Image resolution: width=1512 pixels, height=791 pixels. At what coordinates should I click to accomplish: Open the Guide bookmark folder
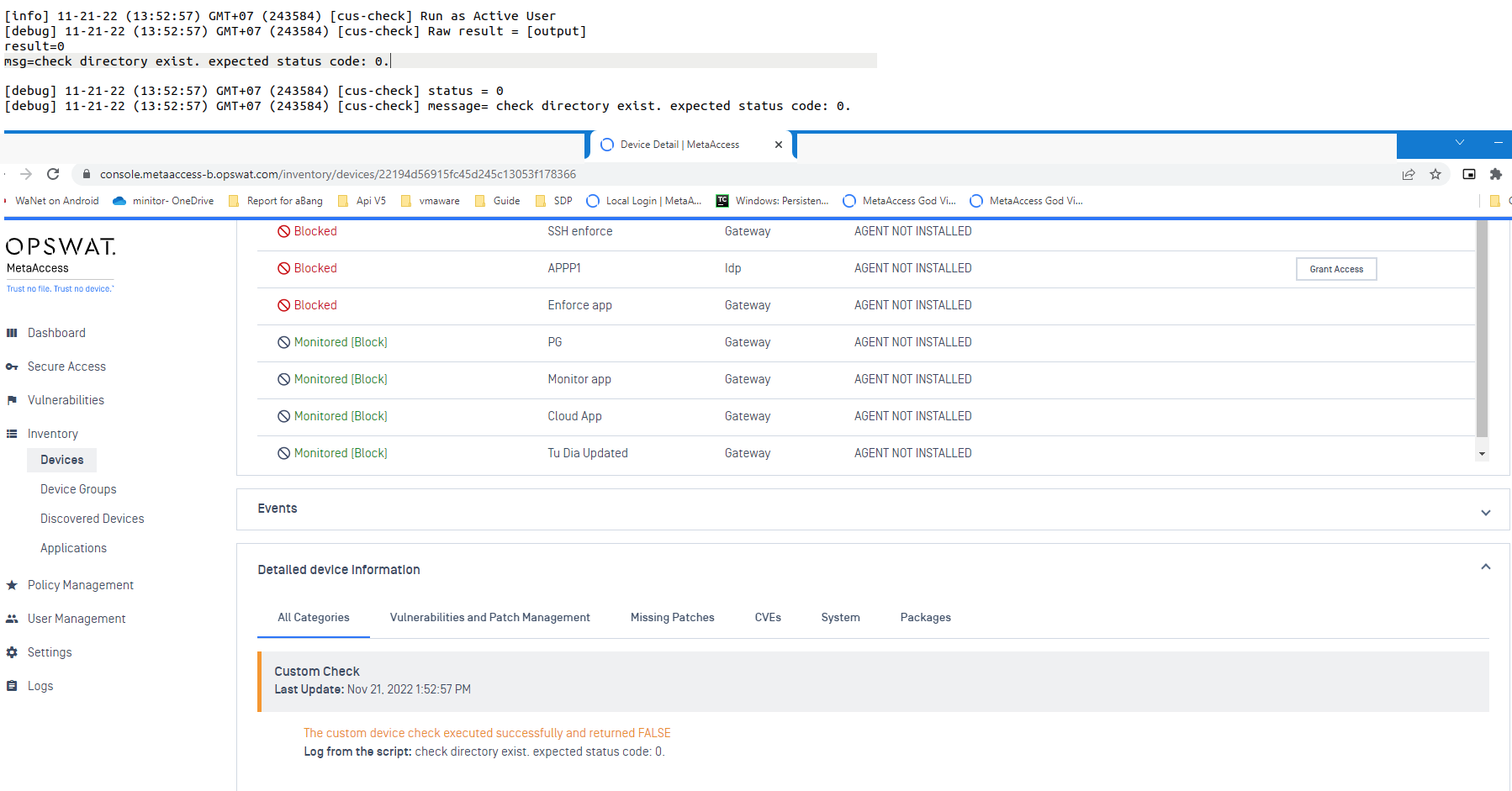tap(498, 201)
